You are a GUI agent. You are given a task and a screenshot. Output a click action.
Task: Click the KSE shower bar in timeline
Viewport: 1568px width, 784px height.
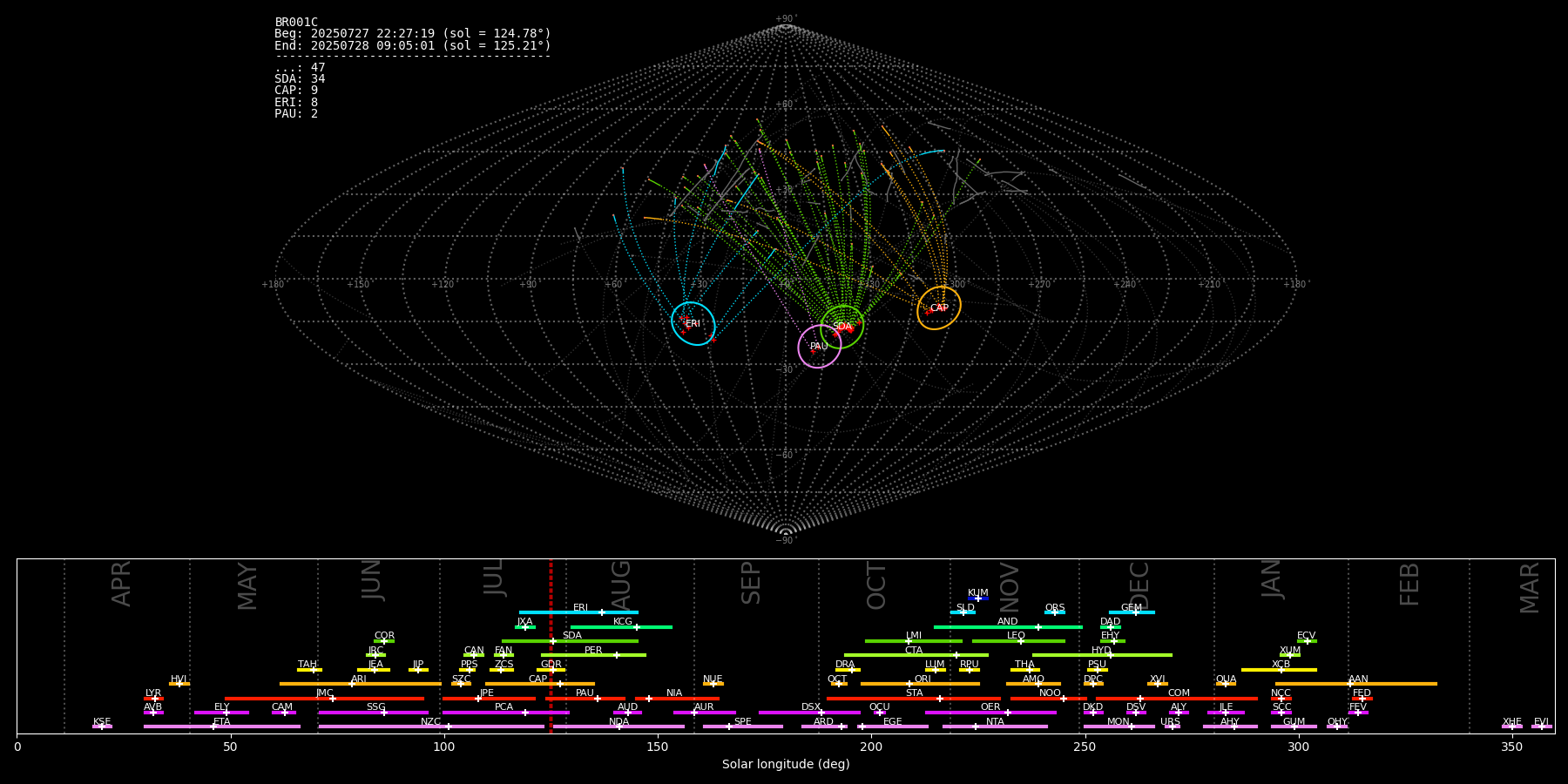click(102, 727)
